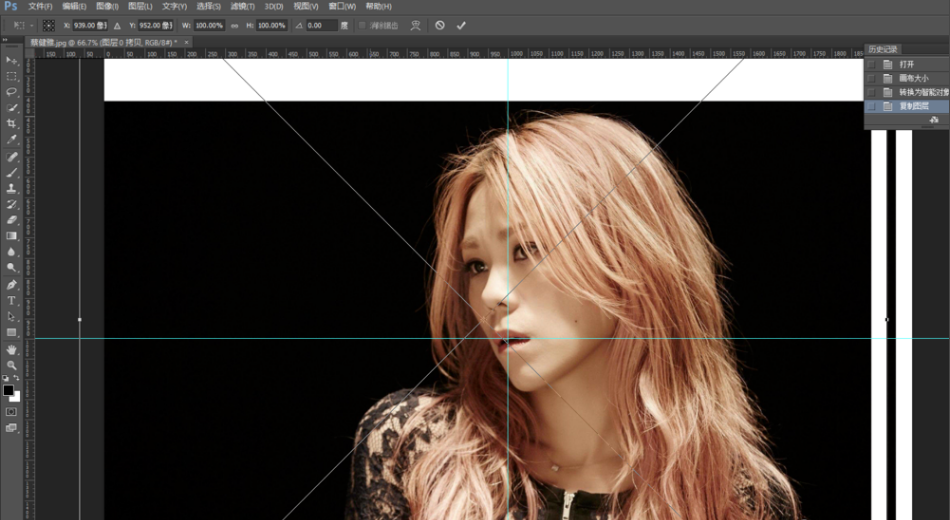Reset default foreground and background colors

[x=5, y=378]
